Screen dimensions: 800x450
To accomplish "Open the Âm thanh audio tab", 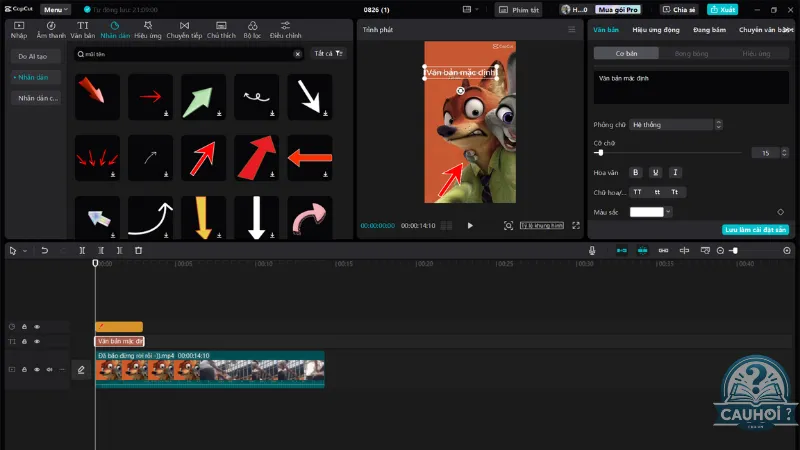I will point(51,30).
